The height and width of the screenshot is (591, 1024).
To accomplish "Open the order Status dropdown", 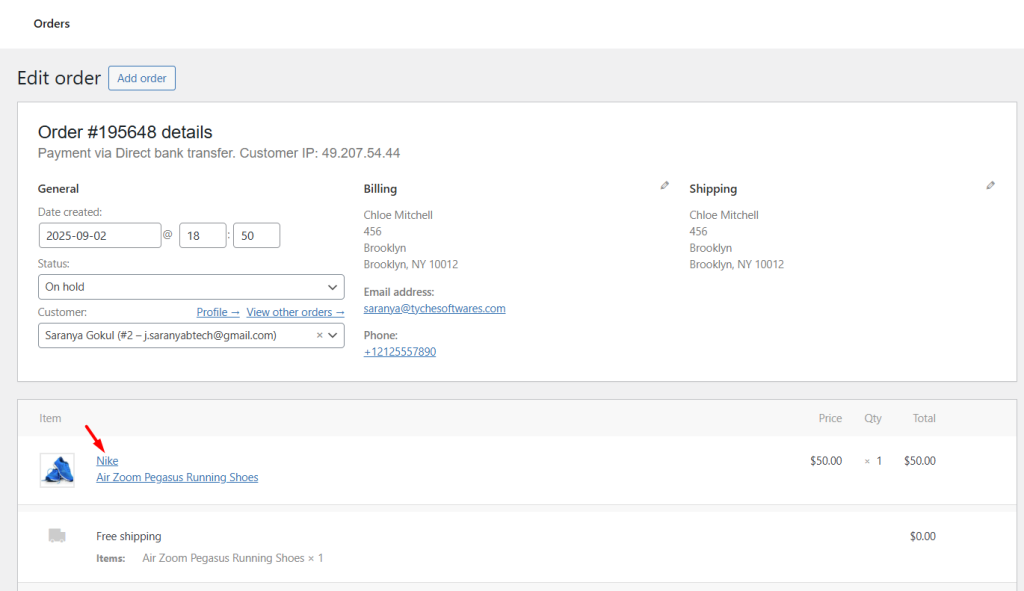I will click(191, 286).
